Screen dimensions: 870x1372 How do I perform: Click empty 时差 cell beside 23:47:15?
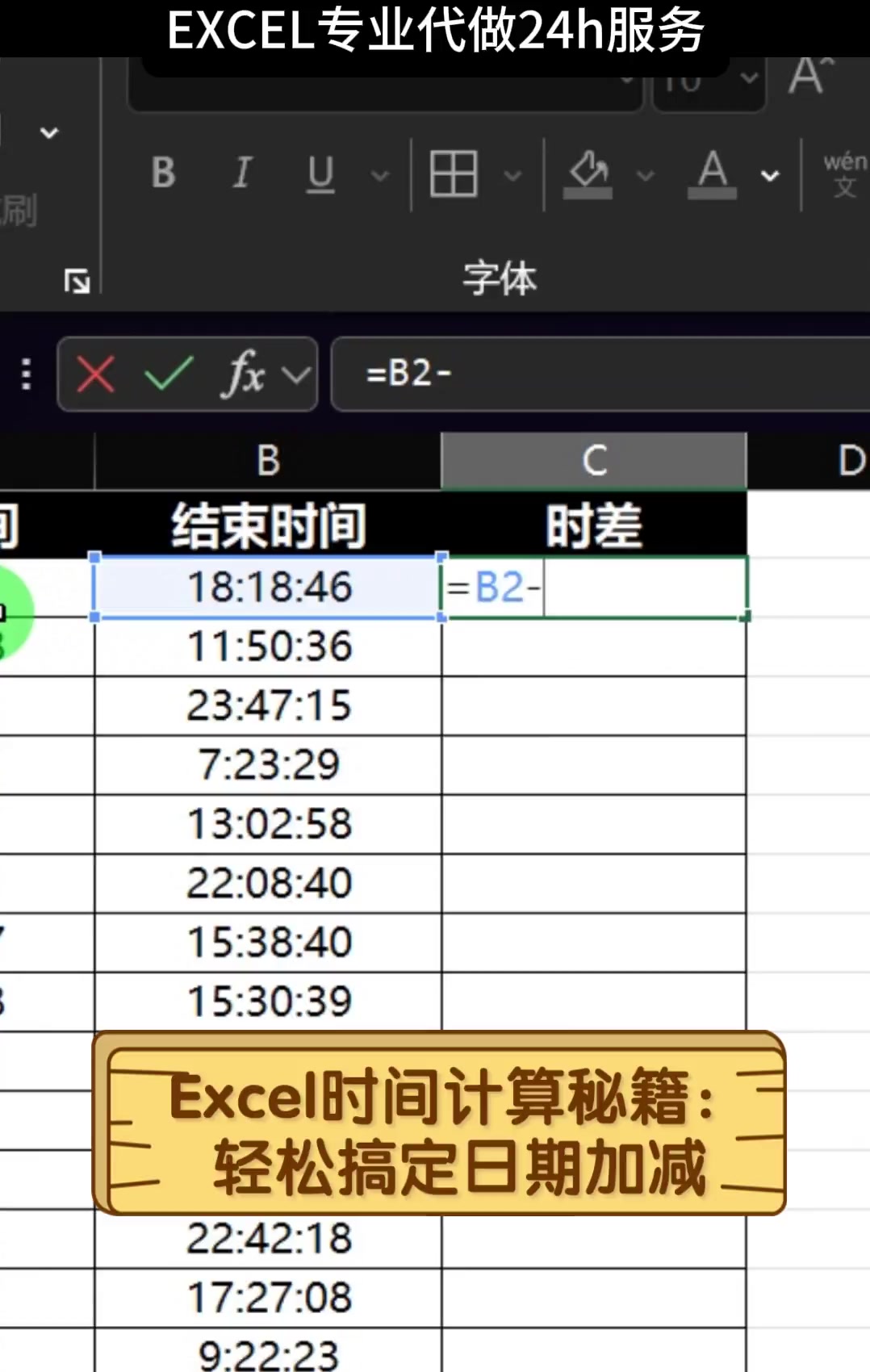click(594, 705)
